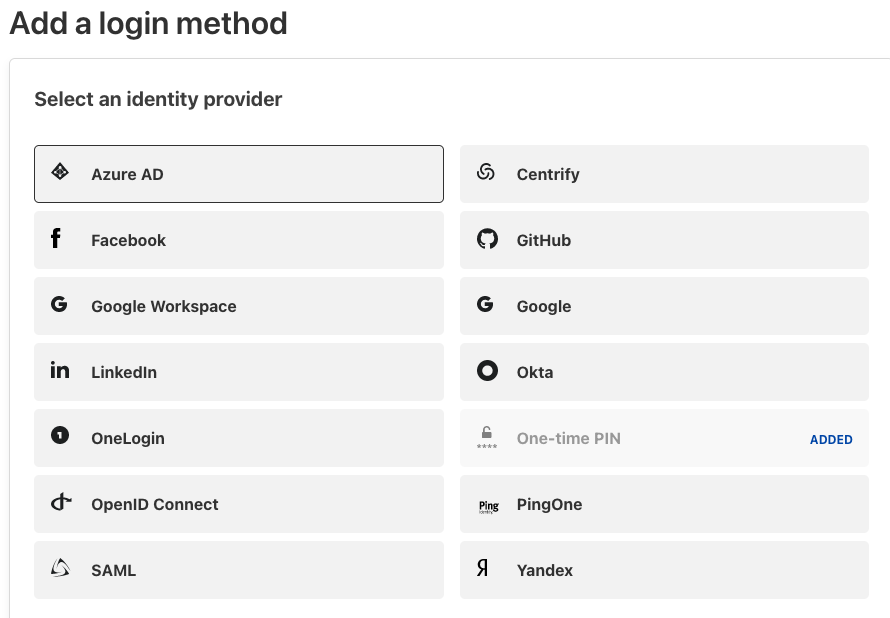Click the Yandex 'Я' icon

[483, 569]
